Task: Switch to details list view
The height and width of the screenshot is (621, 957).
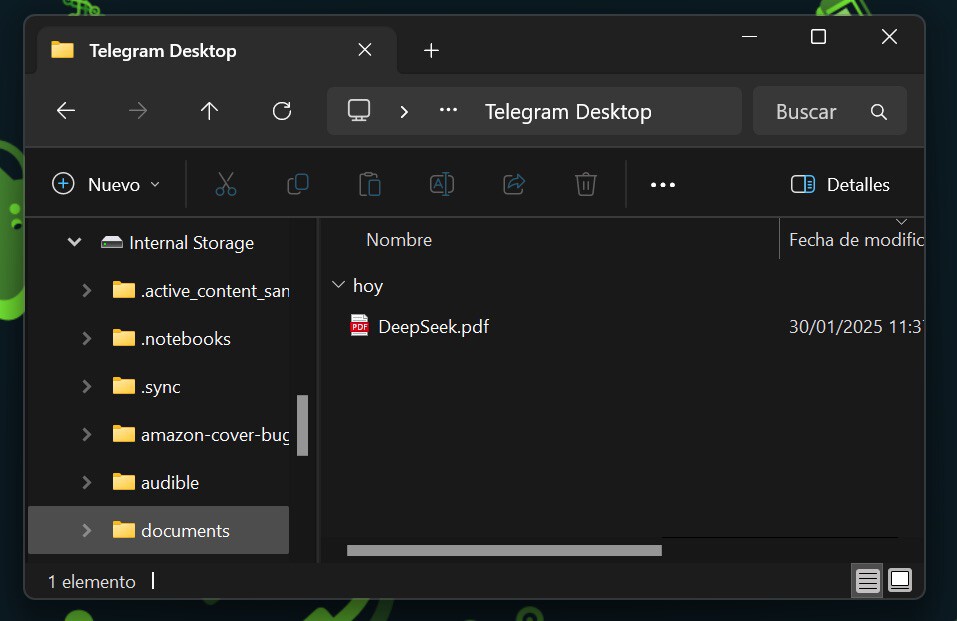Action: (x=868, y=580)
